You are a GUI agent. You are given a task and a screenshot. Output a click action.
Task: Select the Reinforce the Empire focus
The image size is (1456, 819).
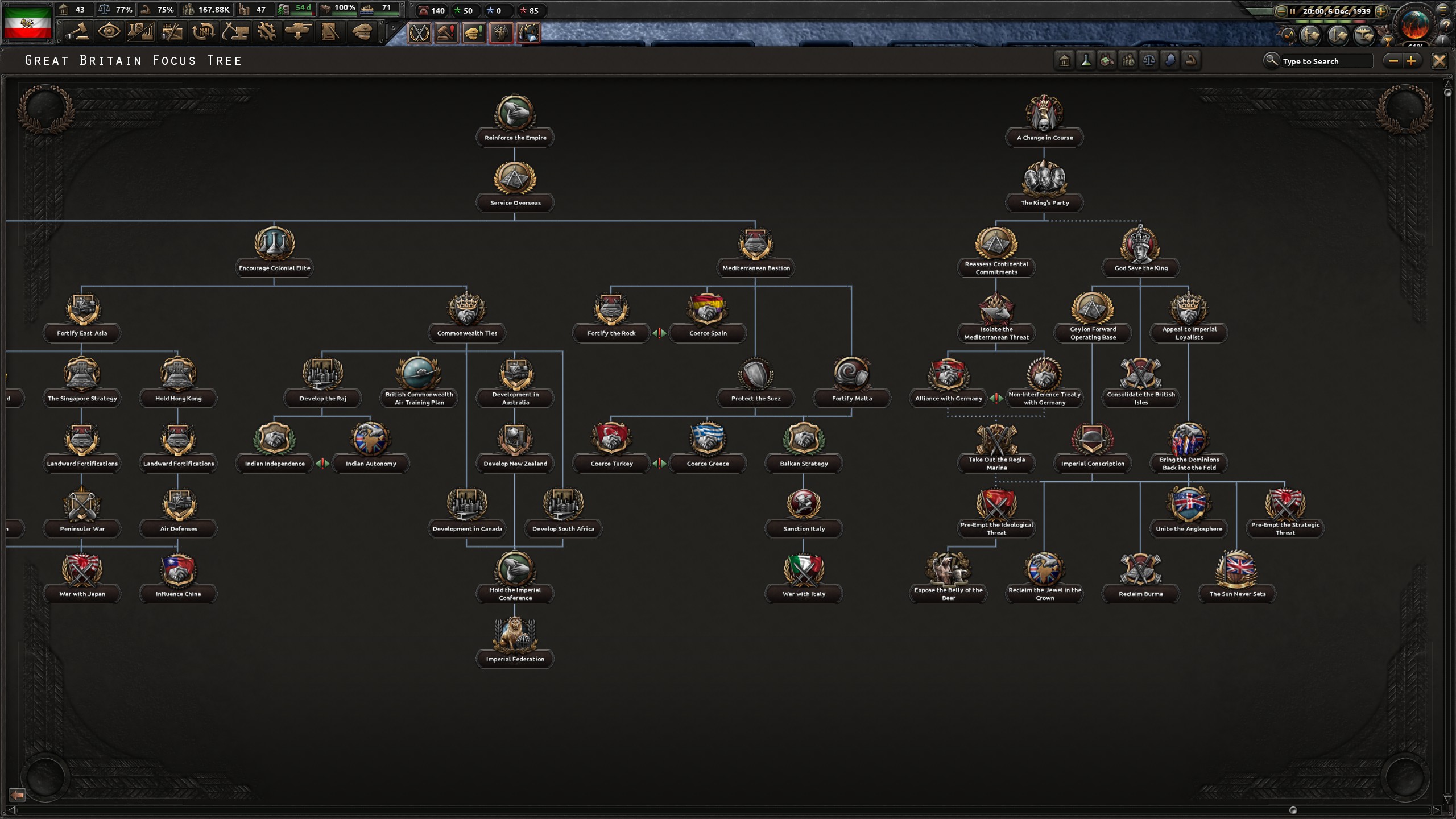click(x=515, y=121)
